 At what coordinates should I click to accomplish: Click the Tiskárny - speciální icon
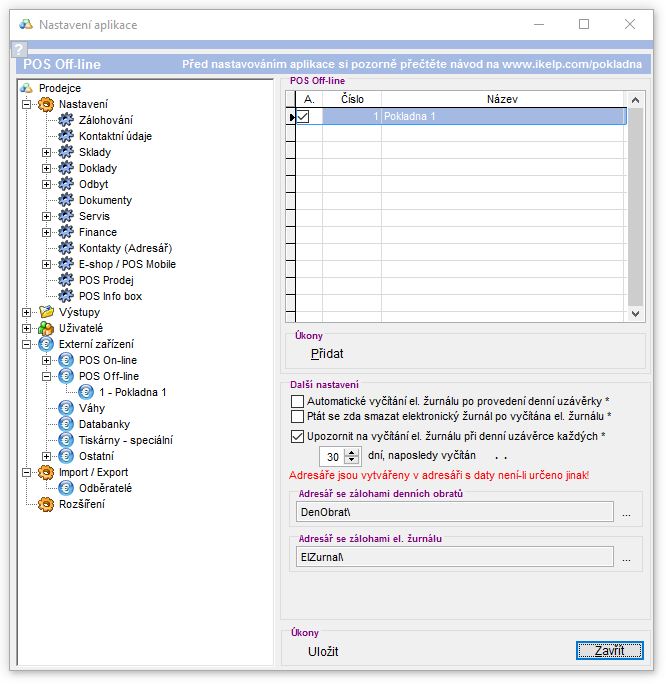(66, 440)
